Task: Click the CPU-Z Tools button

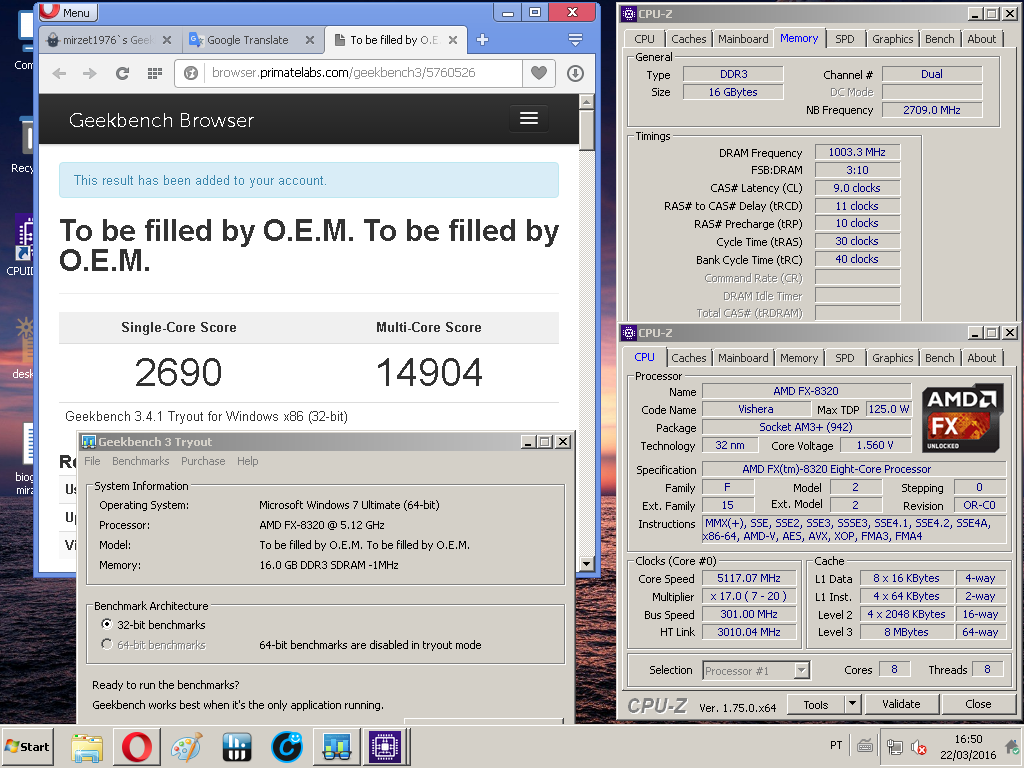Action: coord(816,704)
